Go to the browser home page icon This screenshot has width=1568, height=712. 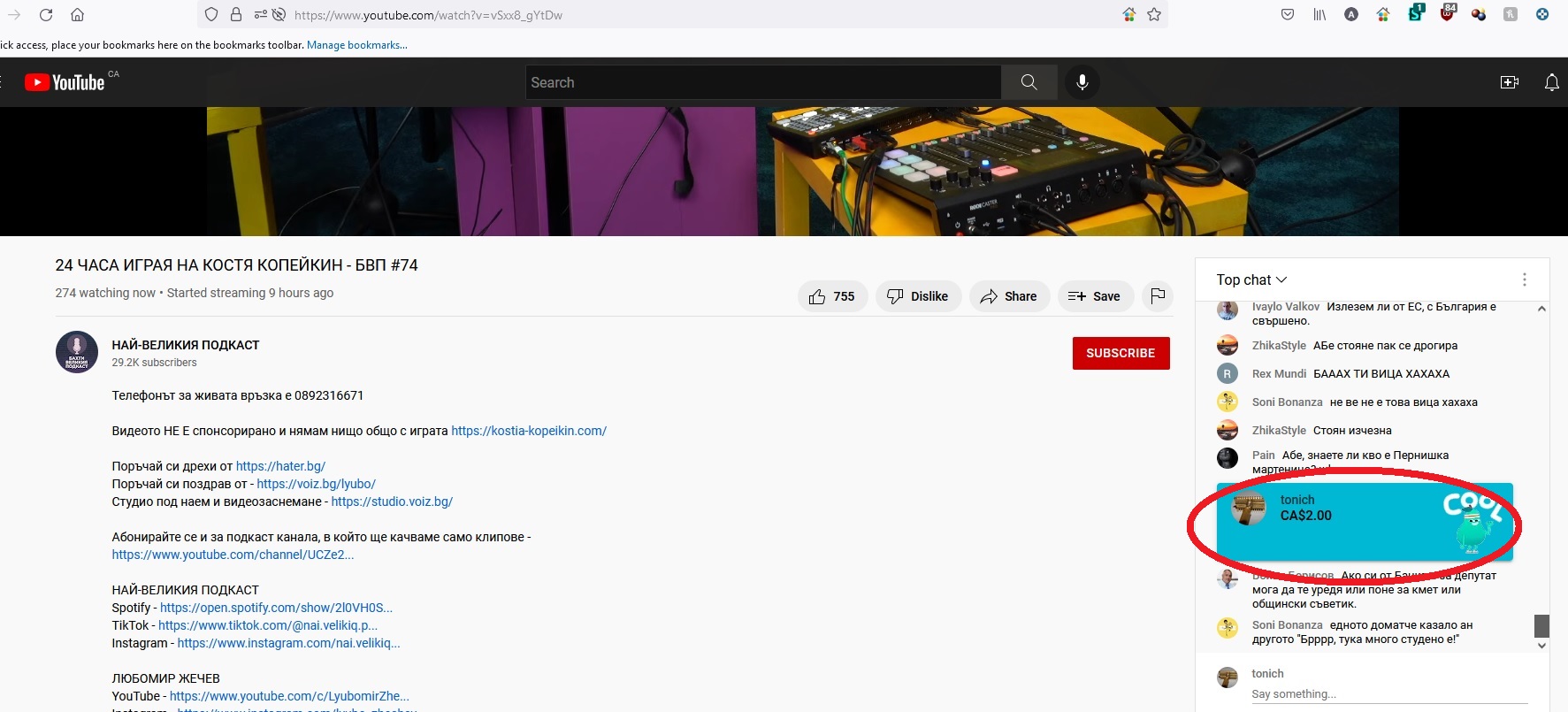point(78,15)
